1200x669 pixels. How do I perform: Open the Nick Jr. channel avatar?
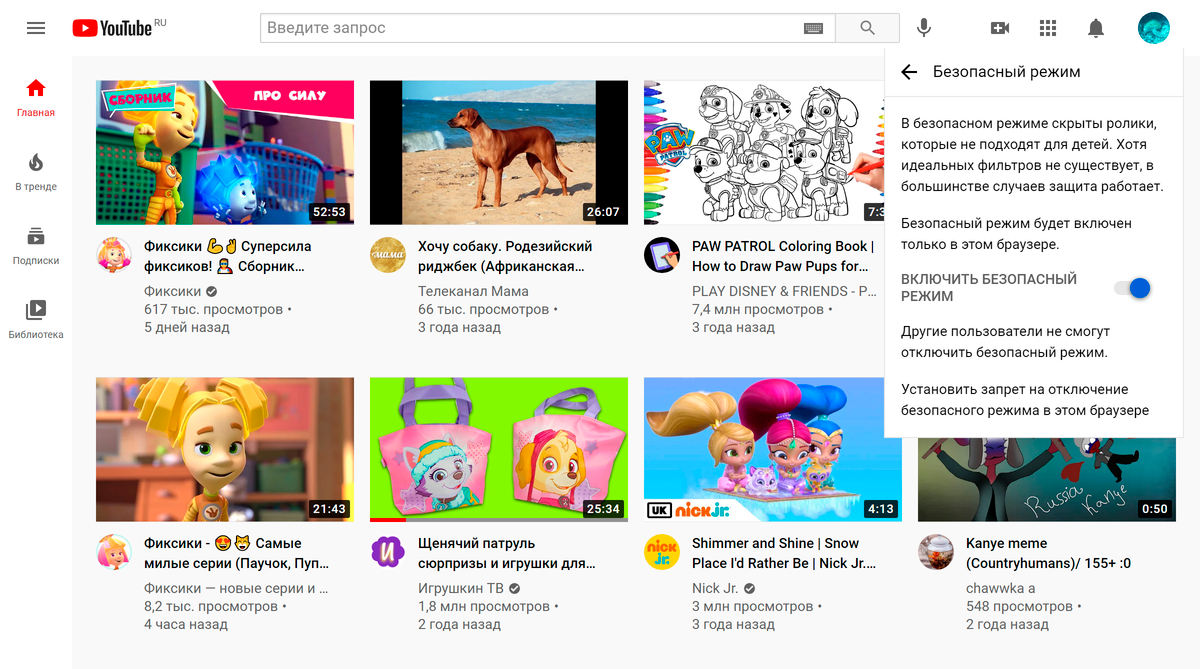(662, 552)
